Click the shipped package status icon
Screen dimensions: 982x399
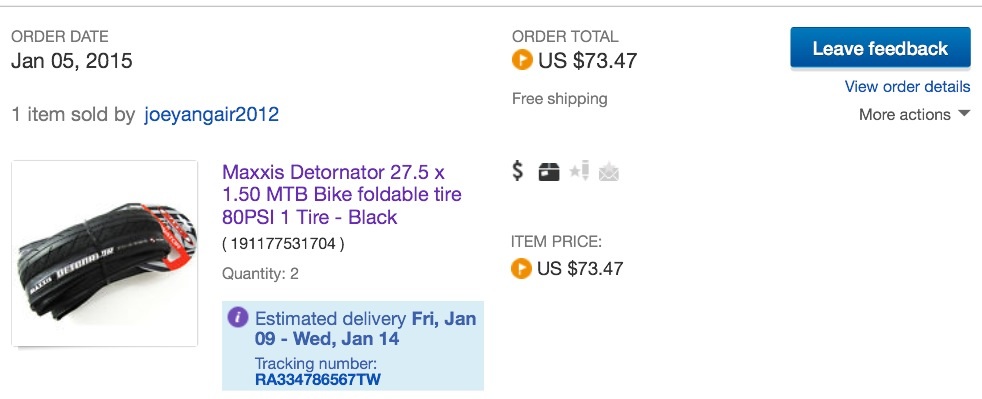coord(549,172)
